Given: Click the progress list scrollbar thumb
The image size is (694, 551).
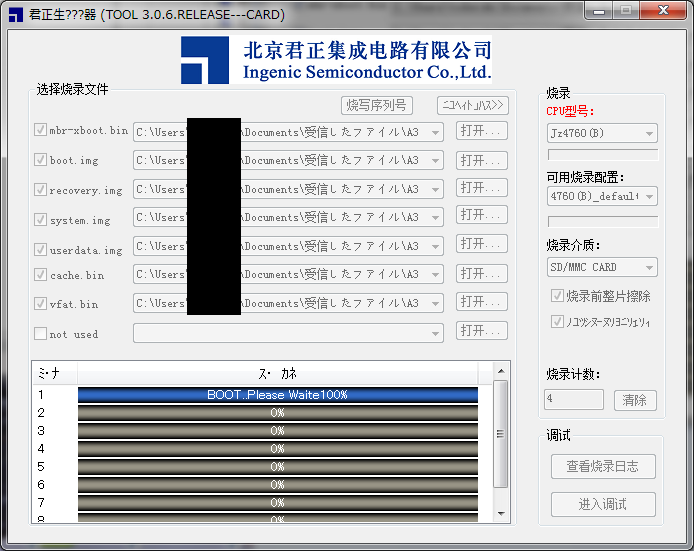Looking at the screenshot, I should tap(501, 434).
